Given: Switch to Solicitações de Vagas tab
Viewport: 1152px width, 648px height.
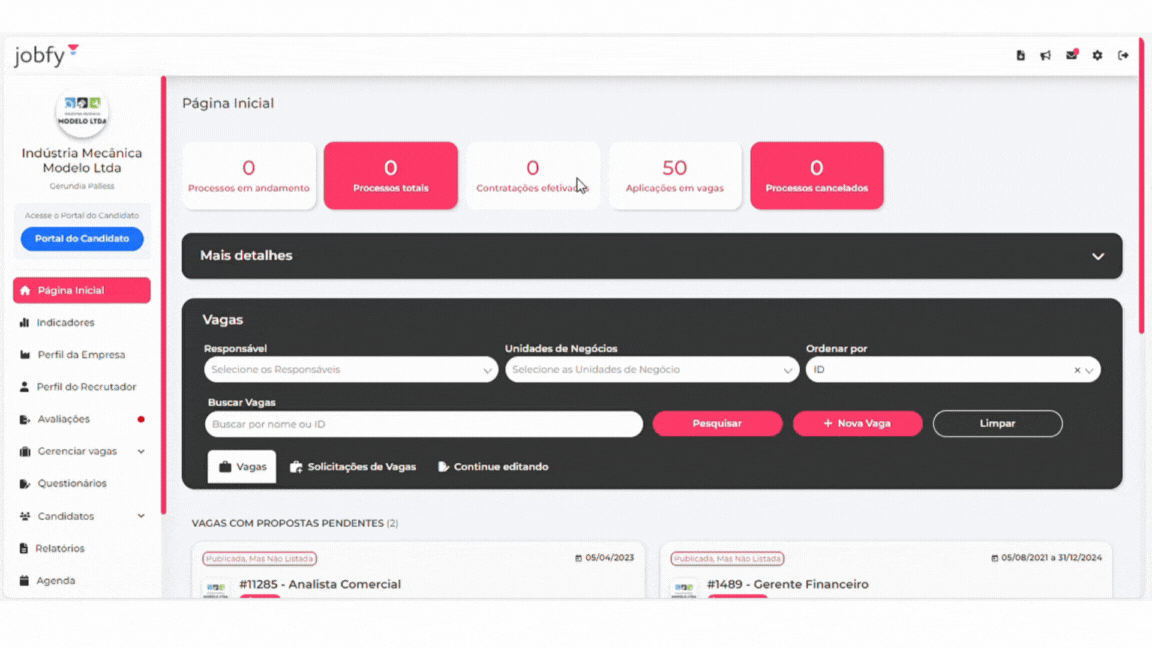Looking at the screenshot, I should (352, 467).
